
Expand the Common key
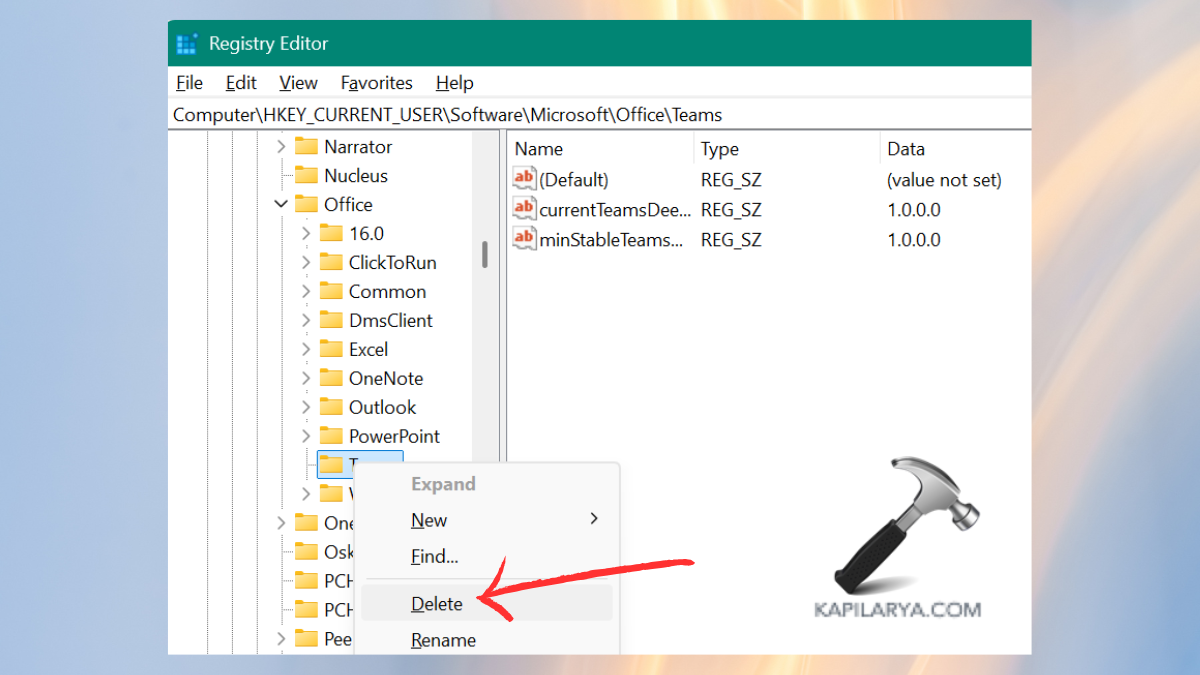click(x=306, y=292)
